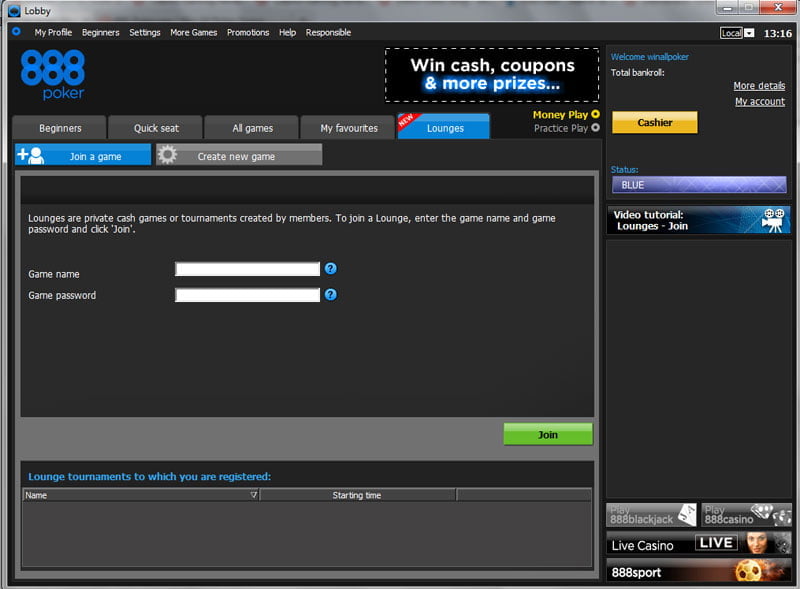Open the Settings menu
The width and height of the screenshot is (800, 589).
pos(145,32)
